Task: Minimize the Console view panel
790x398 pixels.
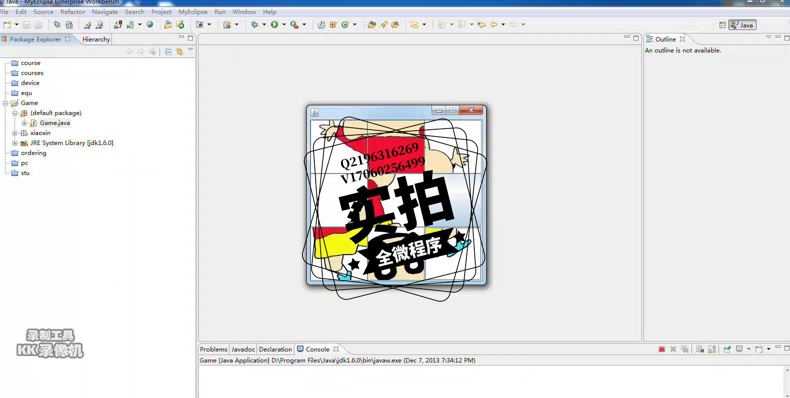Action: [778, 348]
